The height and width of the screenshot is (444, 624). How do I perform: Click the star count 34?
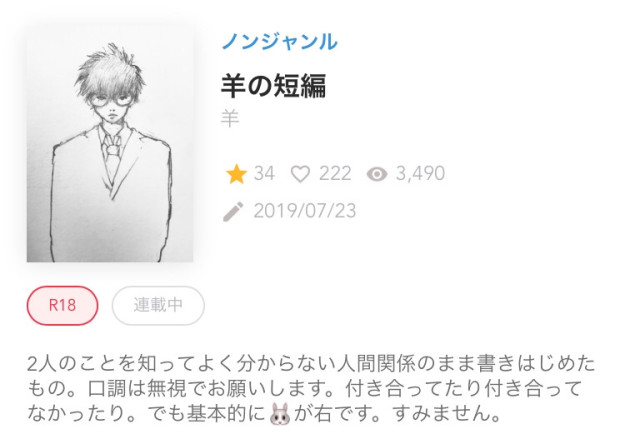coord(264,174)
